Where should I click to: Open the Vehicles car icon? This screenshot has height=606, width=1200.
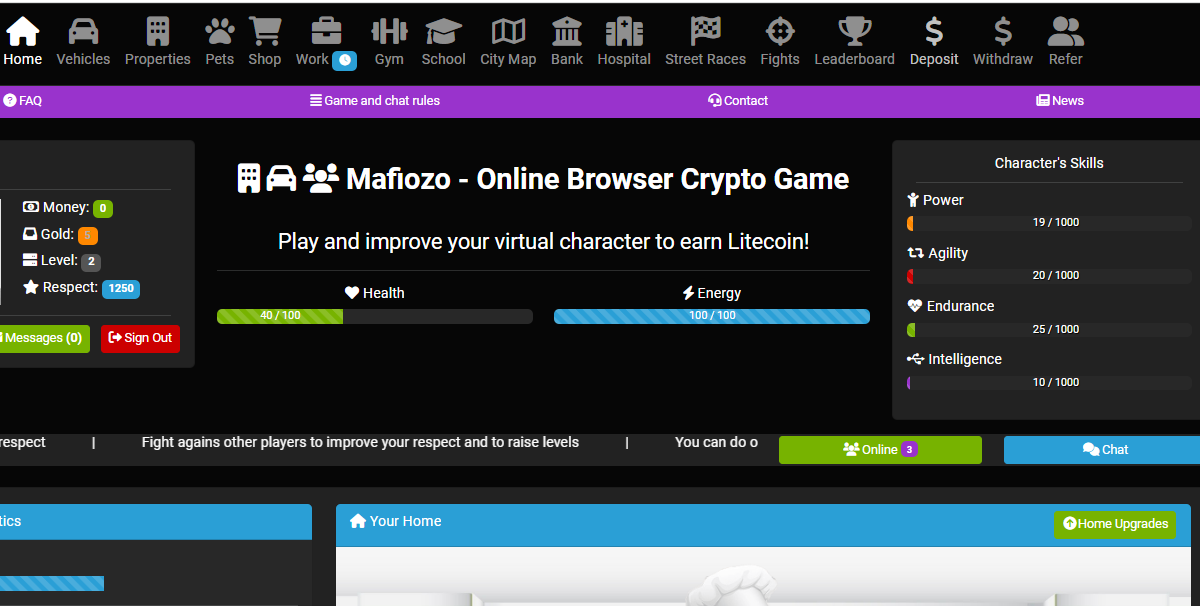83,31
